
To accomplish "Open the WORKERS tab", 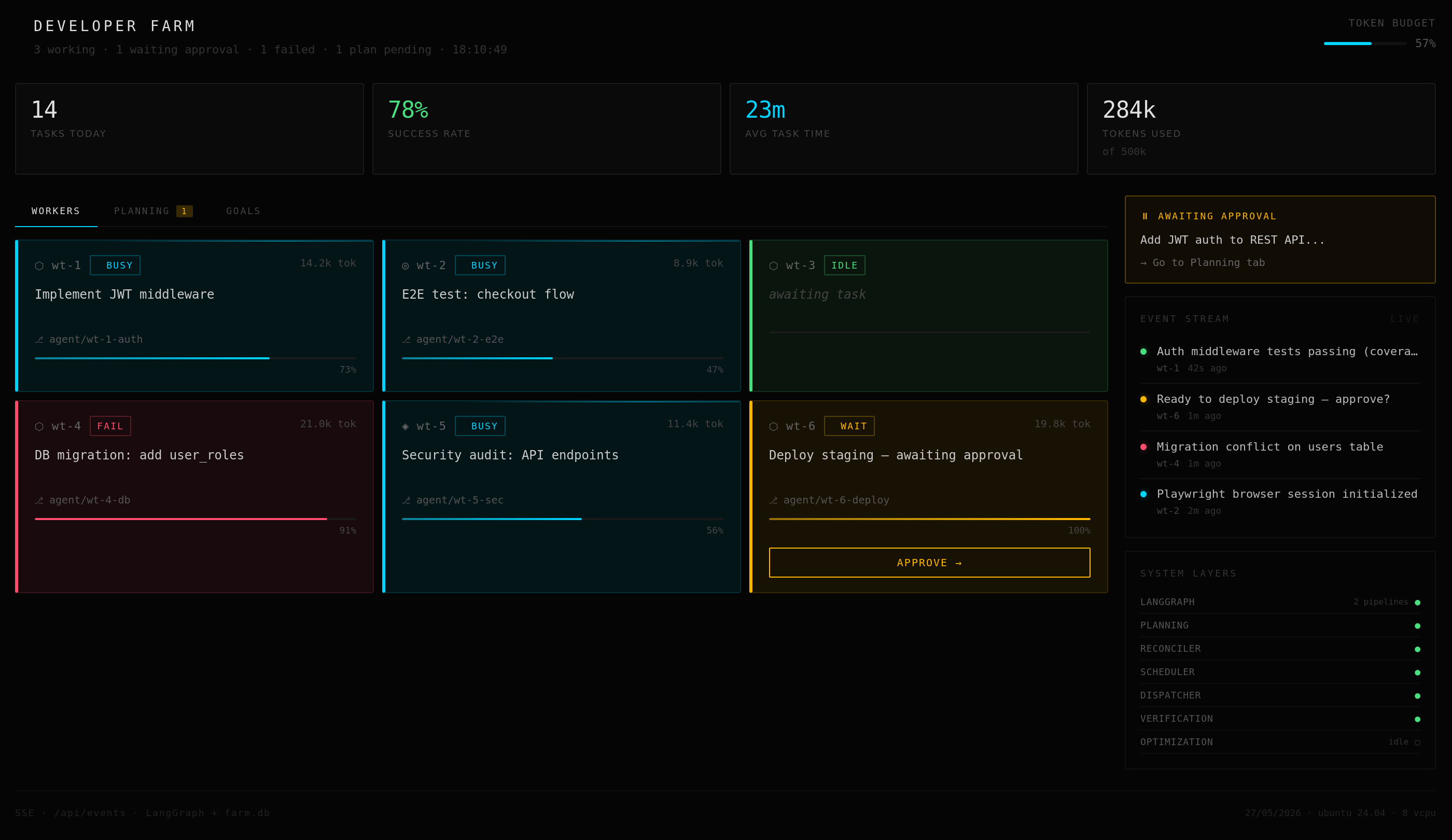I will [x=56, y=211].
